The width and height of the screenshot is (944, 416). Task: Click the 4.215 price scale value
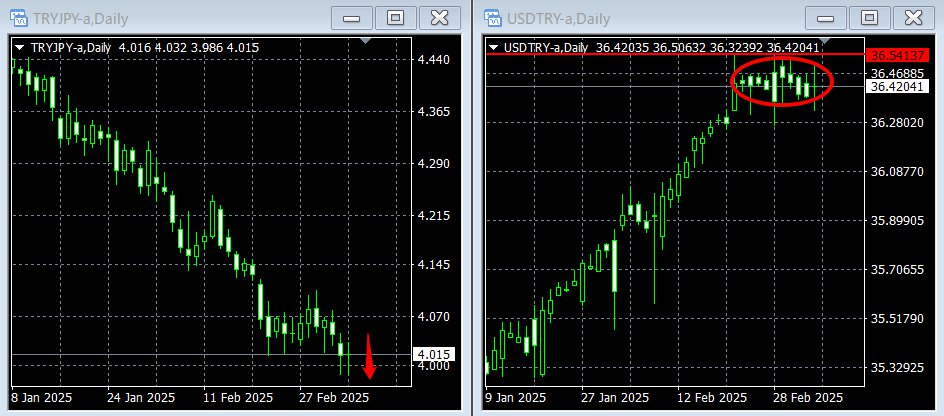[432, 216]
